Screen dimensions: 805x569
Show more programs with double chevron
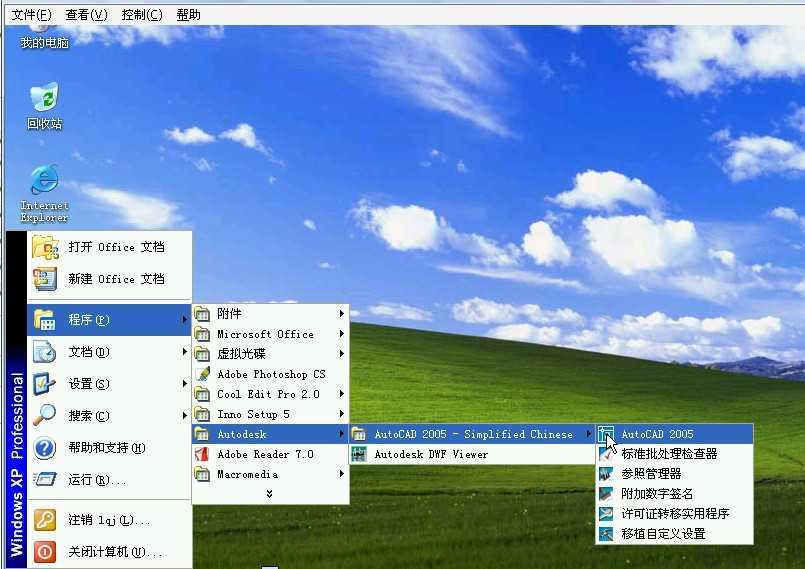(x=270, y=494)
